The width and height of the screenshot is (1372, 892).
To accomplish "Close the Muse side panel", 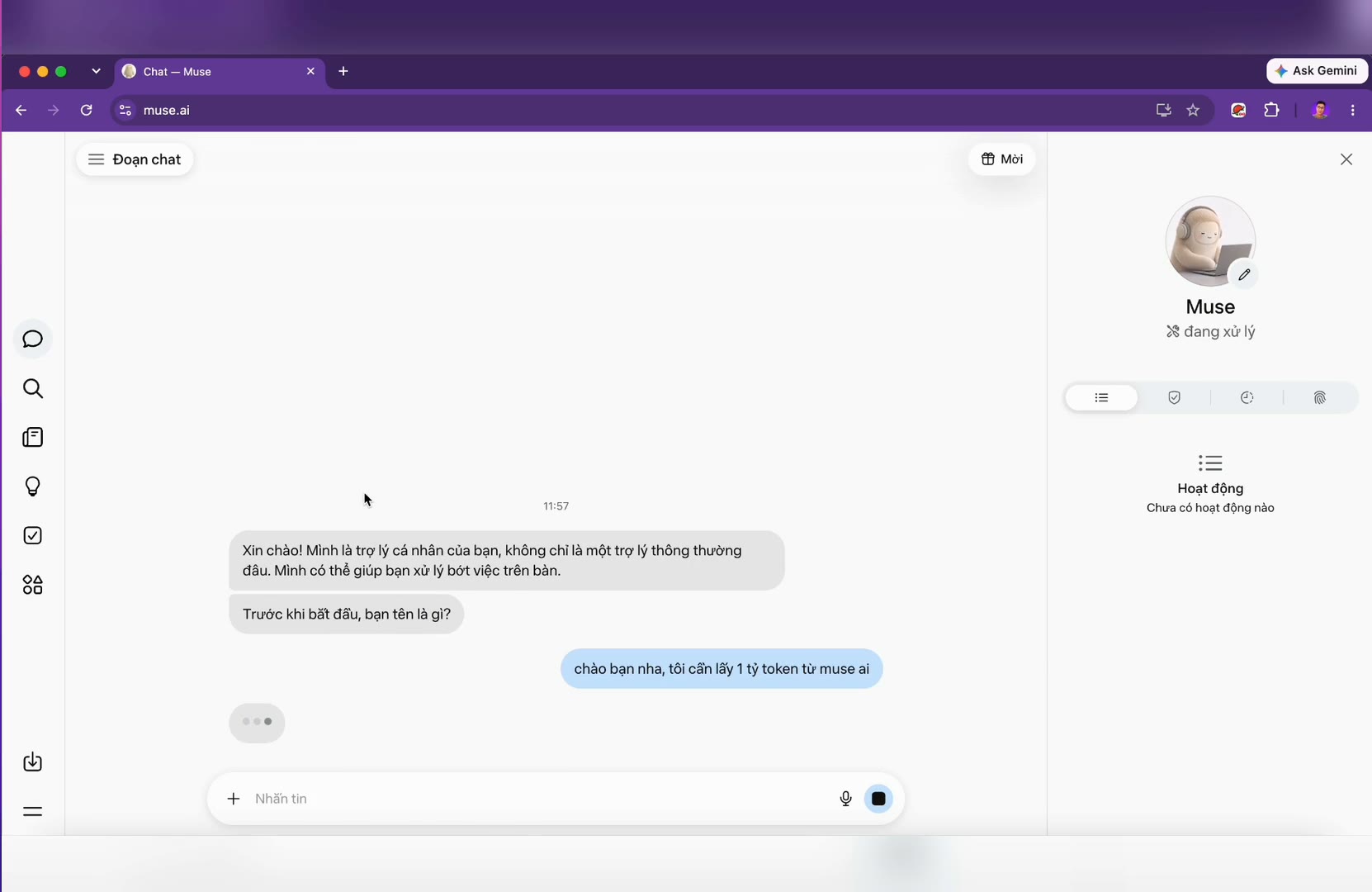I will (1346, 159).
